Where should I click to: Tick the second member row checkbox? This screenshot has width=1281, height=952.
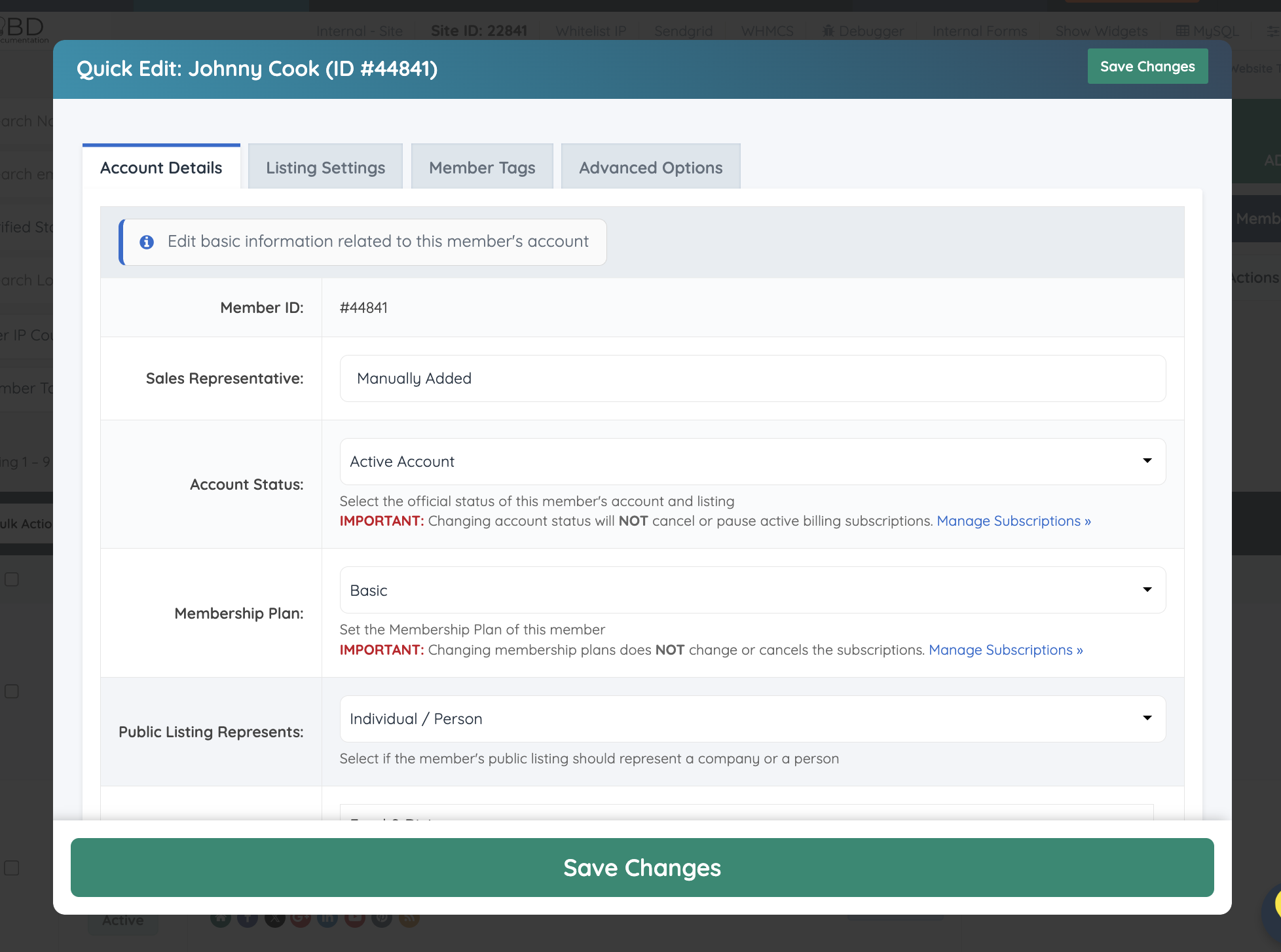(12, 691)
